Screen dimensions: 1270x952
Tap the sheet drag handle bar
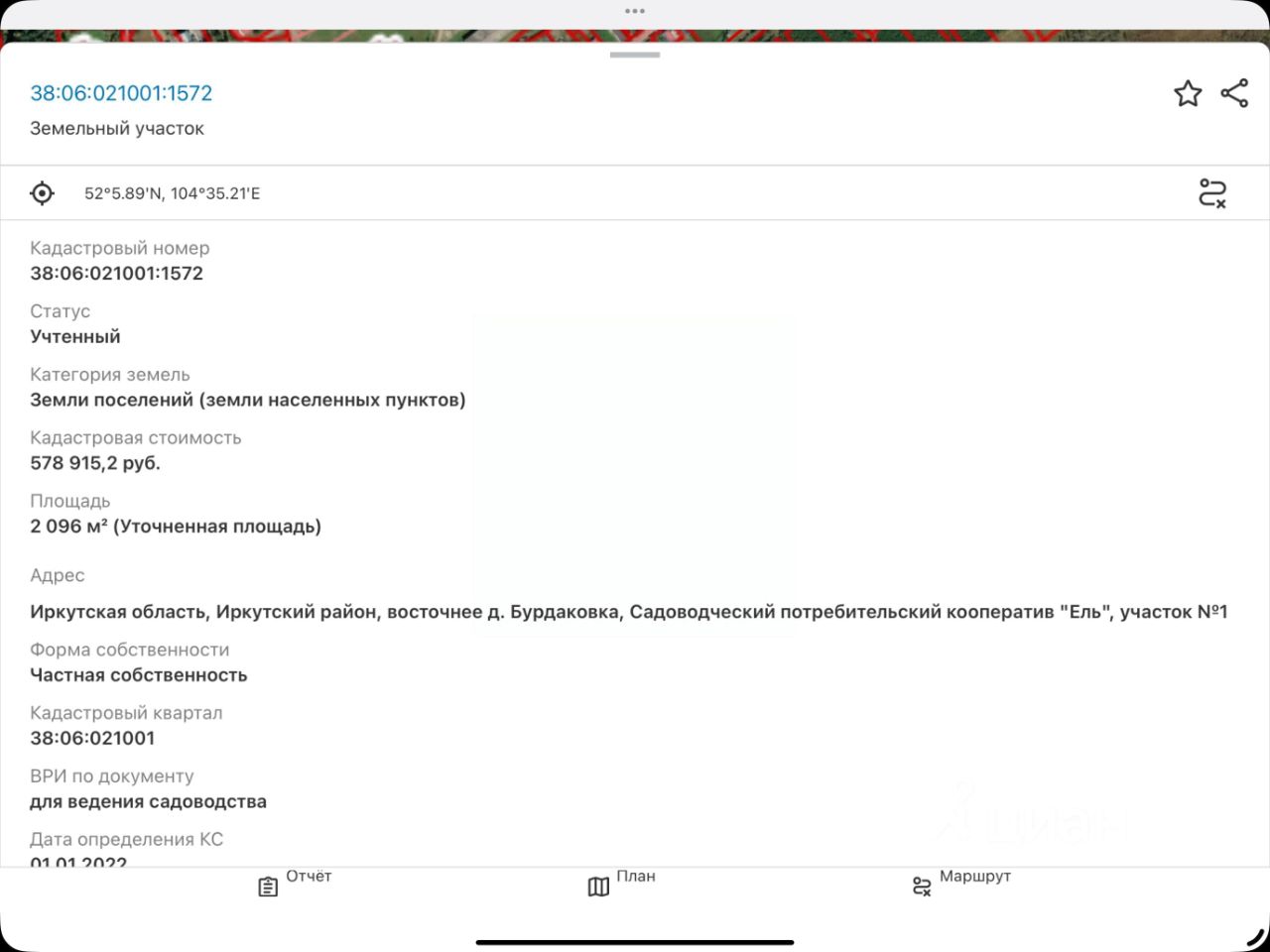(x=635, y=55)
